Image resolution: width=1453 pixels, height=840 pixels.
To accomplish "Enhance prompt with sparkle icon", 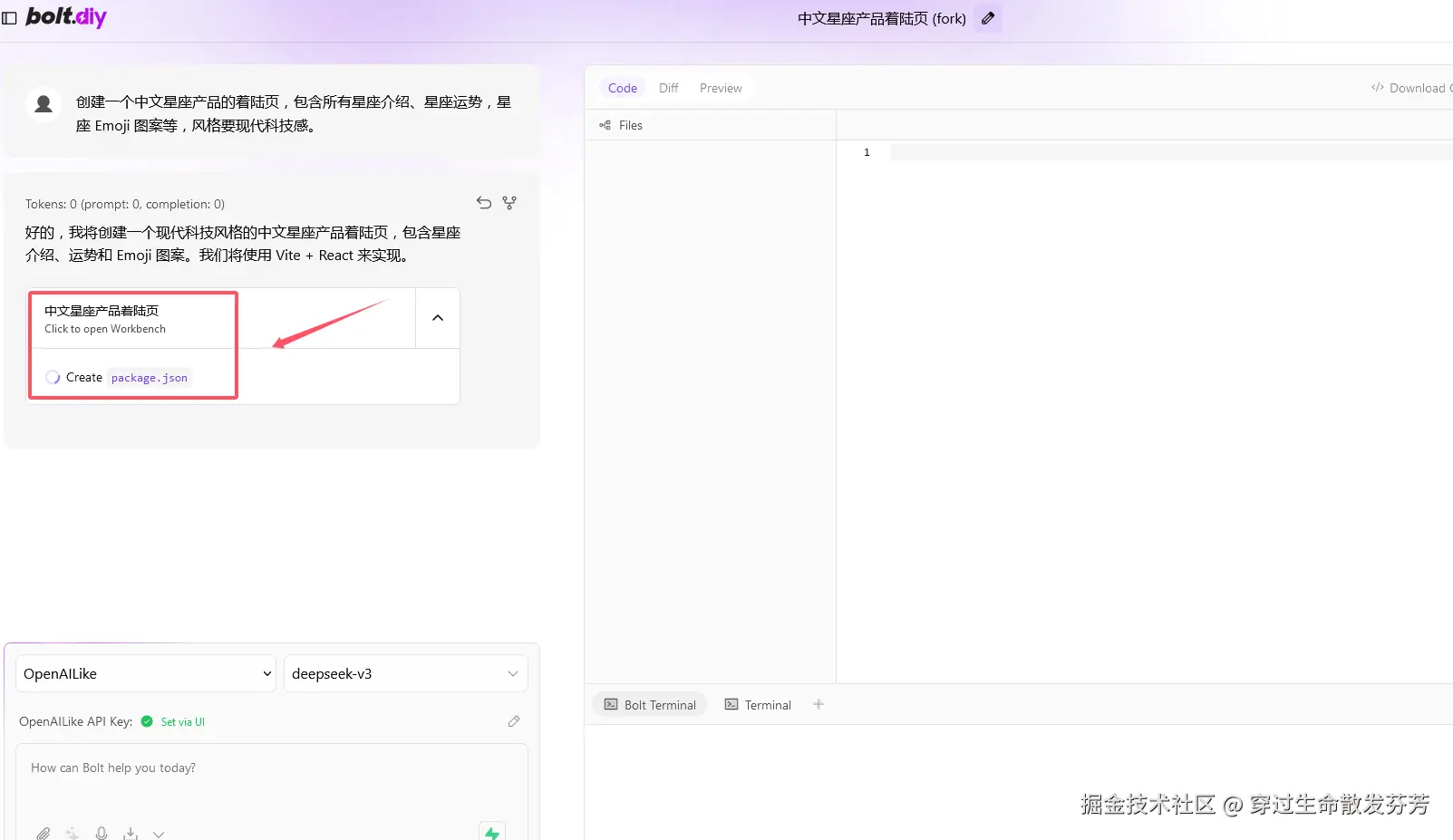I will [x=73, y=834].
